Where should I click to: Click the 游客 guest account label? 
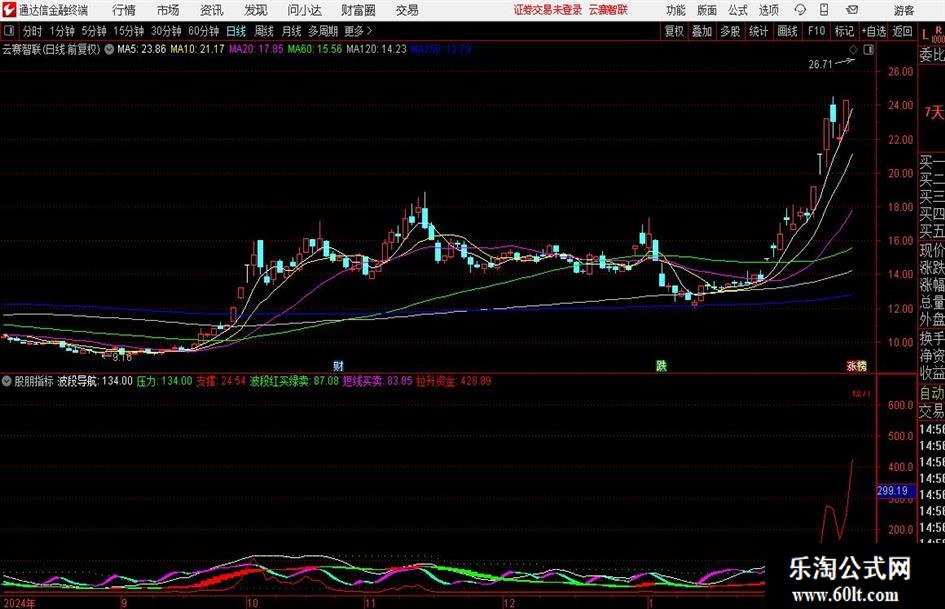[904, 10]
